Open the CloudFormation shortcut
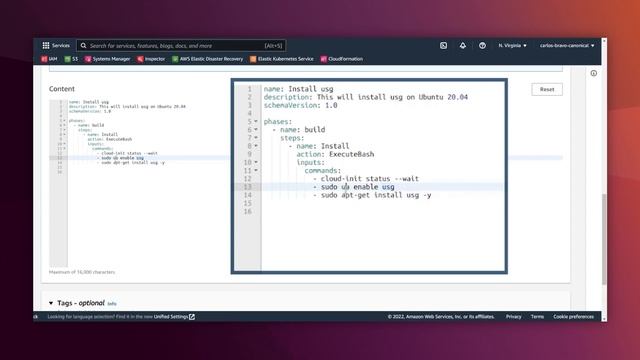The image size is (640, 360). (342, 59)
